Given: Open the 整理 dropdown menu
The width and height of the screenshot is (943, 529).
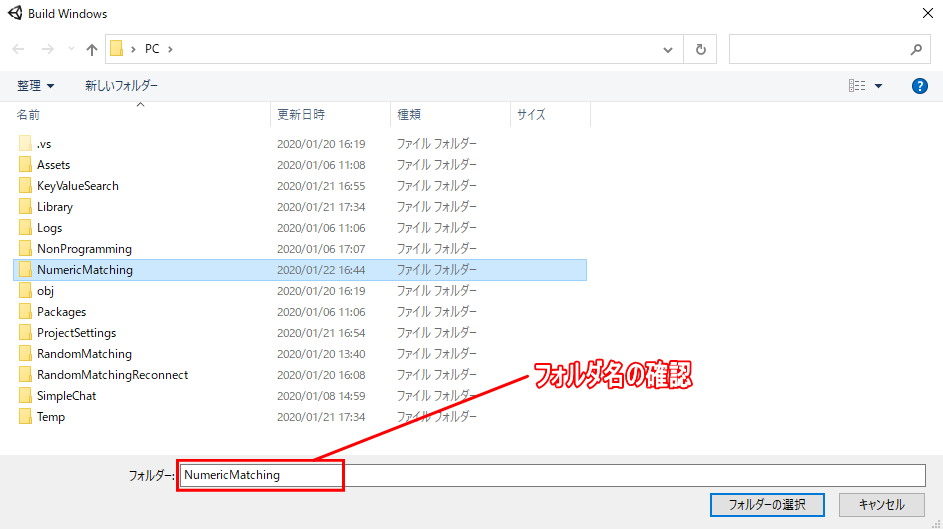Looking at the screenshot, I should click(x=36, y=86).
